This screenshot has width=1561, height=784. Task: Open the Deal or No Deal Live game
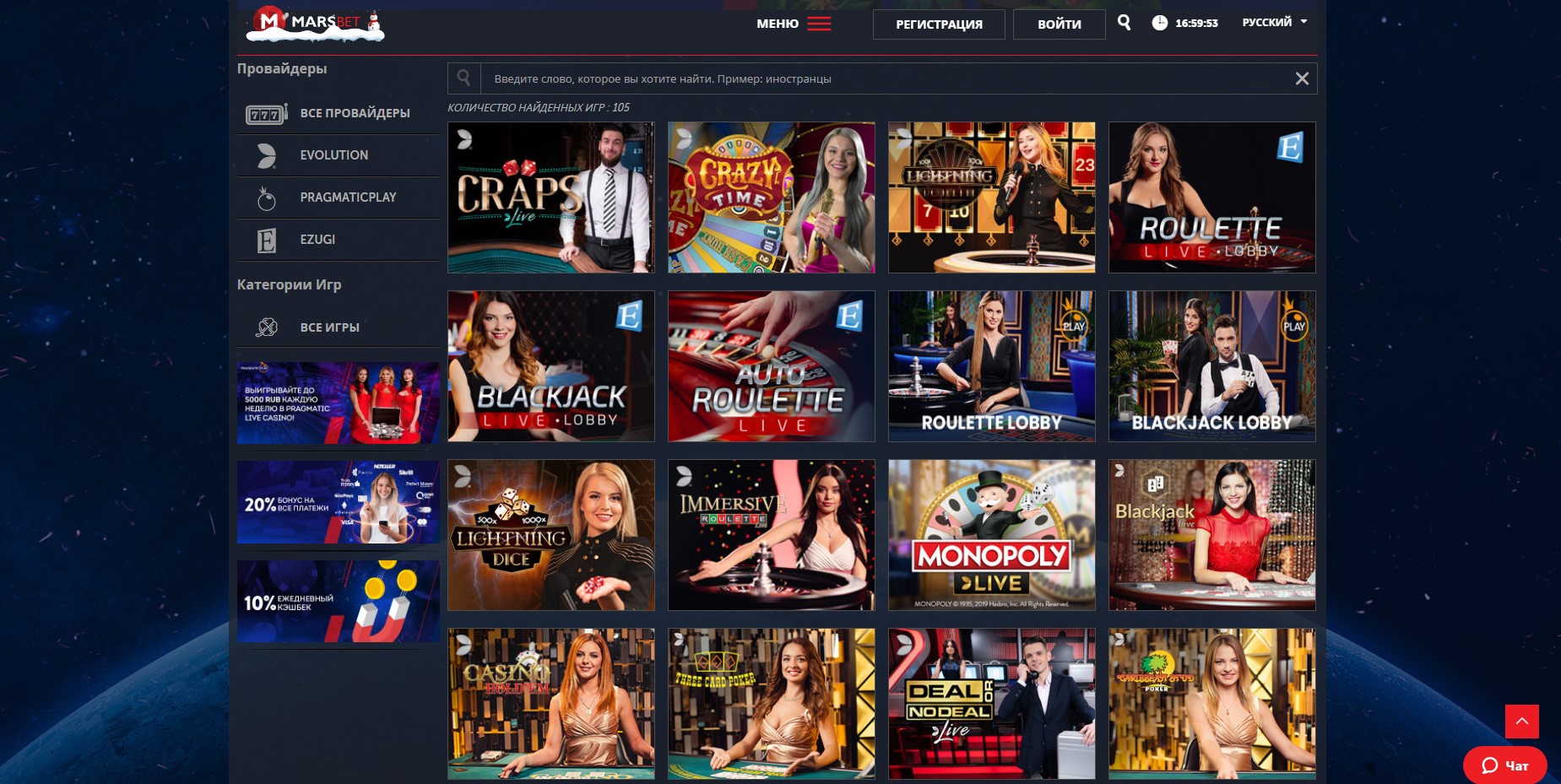coord(992,704)
